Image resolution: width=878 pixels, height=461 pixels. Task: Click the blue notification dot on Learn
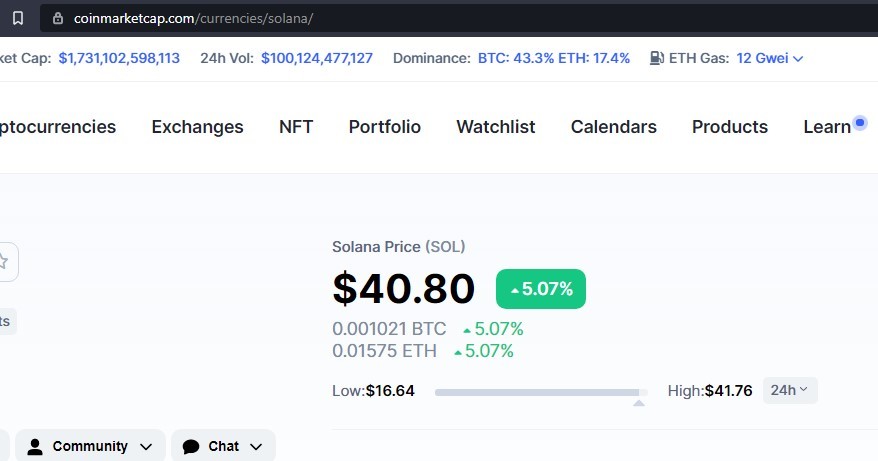(x=860, y=122)
